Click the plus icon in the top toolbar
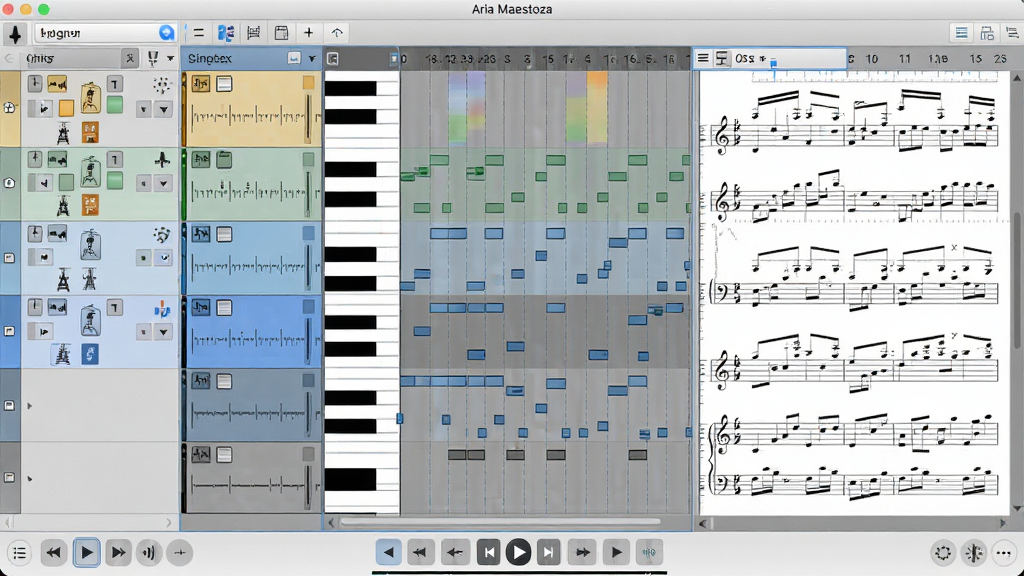 click(308, 33)
